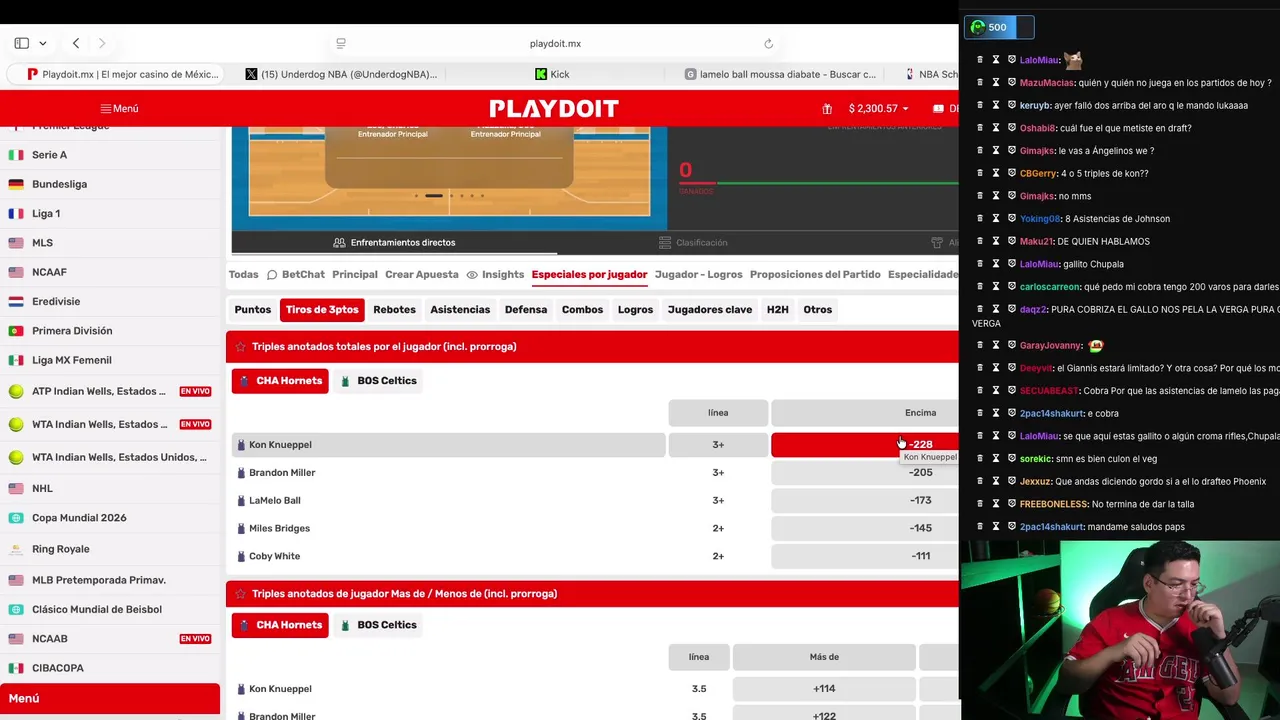Select the H2H category
The height and width of the screenshot is (720, 1280).
(778, 310)
